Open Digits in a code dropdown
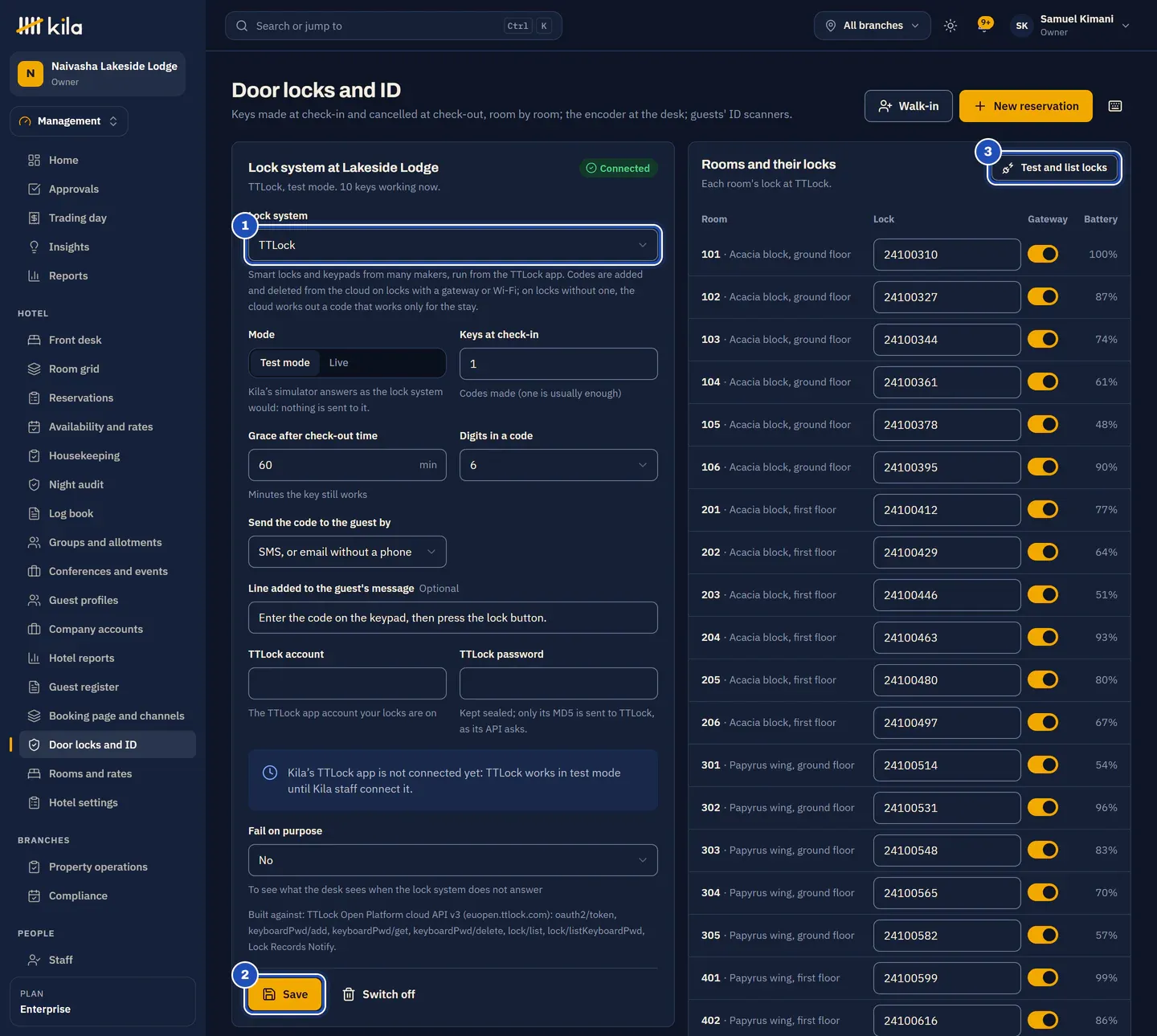The height and width of the screenshot is (1036, 1157). pos(558,465)
